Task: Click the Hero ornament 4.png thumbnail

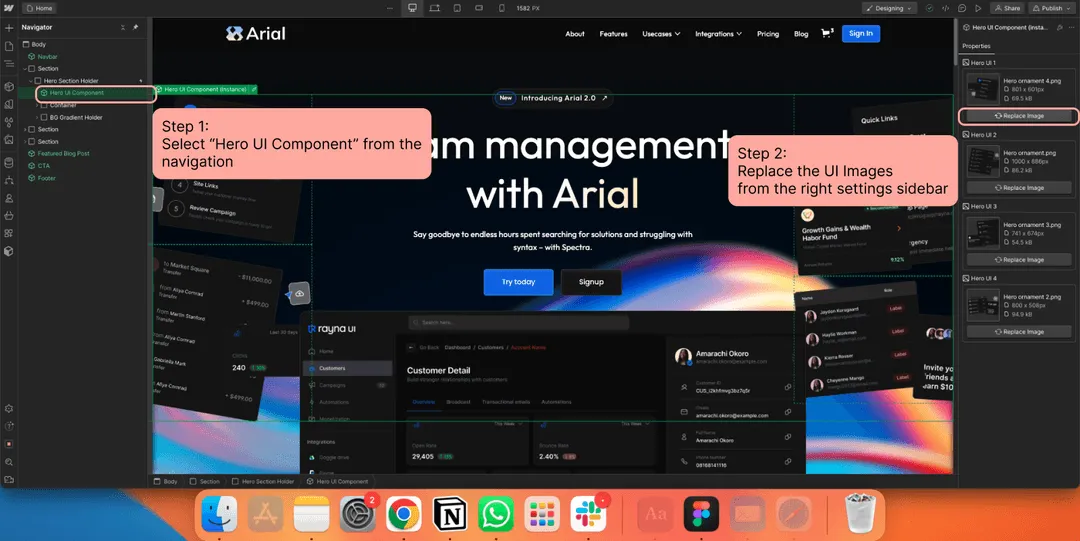Action: pos(983,90)
